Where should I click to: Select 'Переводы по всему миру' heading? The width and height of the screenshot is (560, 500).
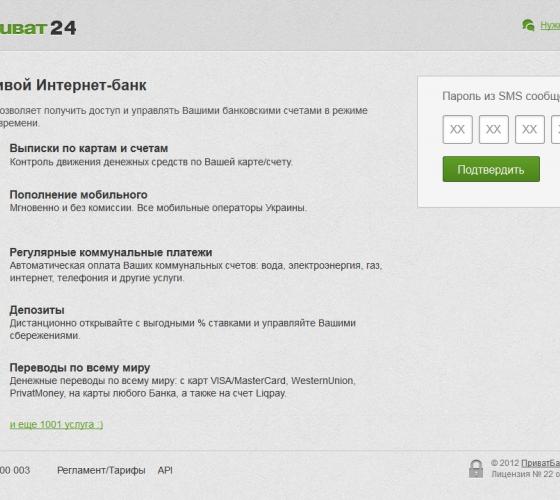tap(80, 367)
